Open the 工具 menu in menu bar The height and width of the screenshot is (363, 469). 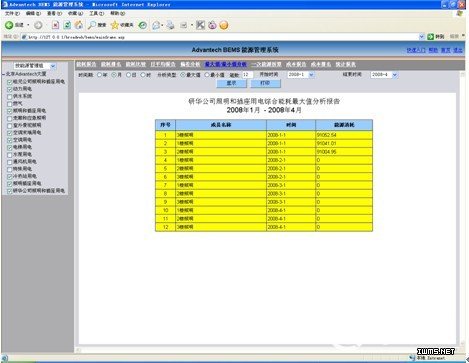click(96, 13)
